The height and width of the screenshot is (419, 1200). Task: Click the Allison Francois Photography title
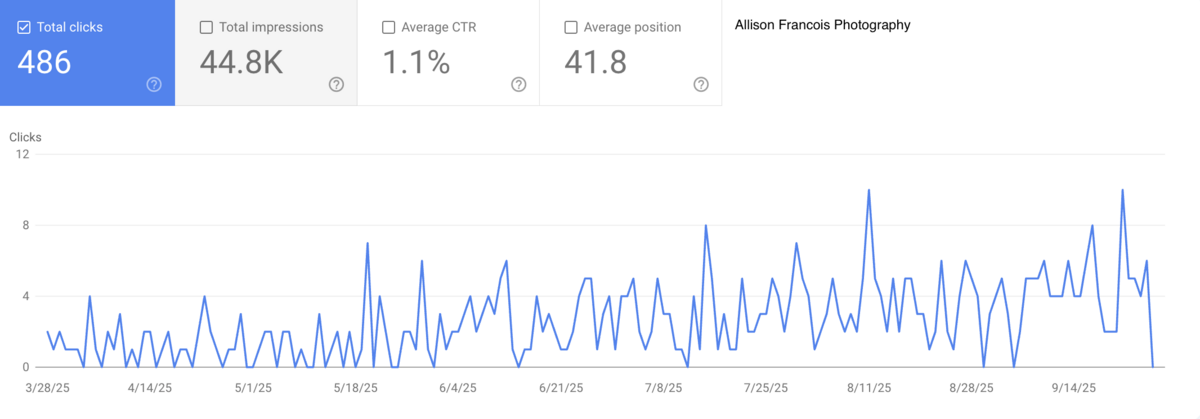click(x=822, y=25)
